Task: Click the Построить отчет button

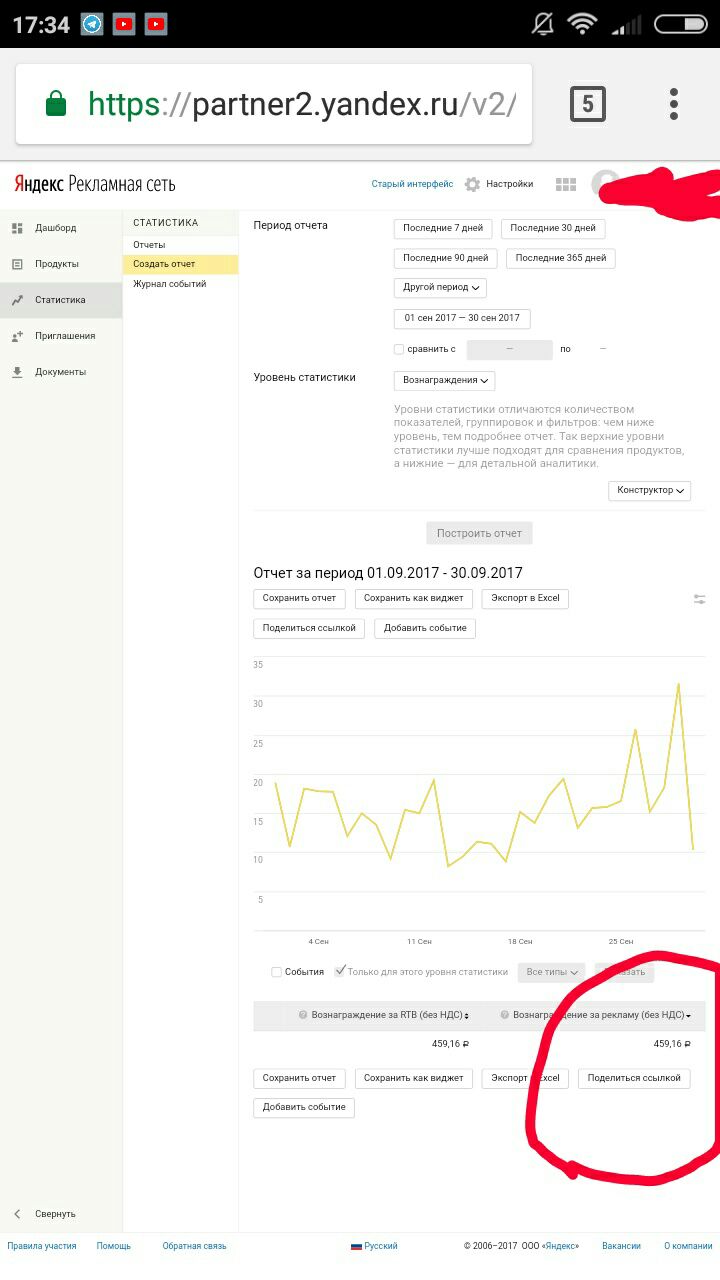Action: coord(479,533)
